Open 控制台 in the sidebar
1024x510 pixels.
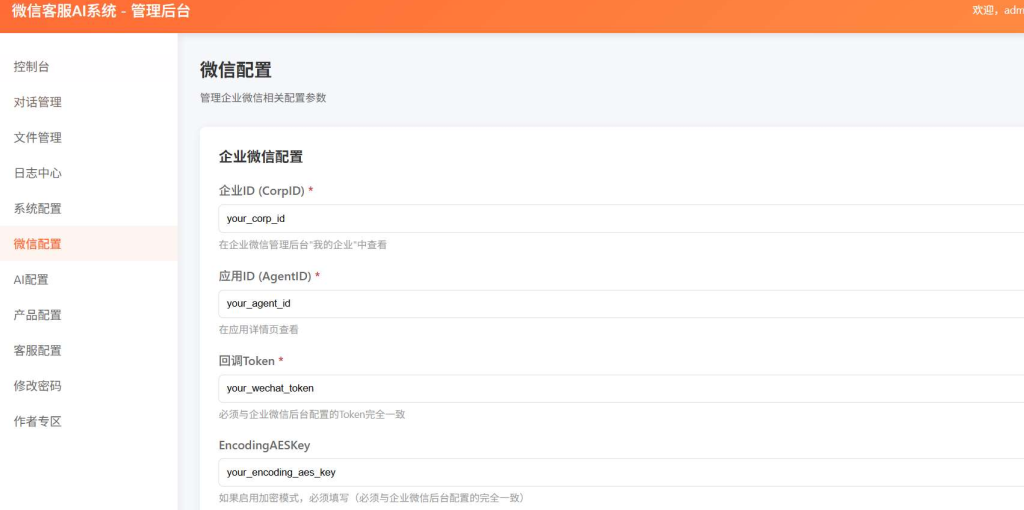88,67
